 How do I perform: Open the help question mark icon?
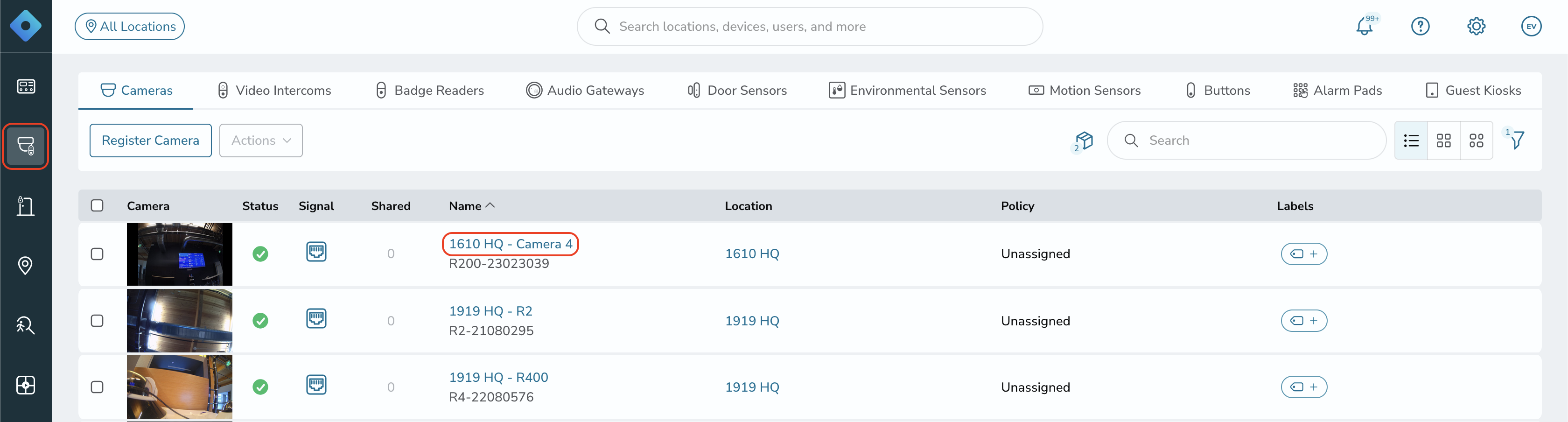[x=1420, y=26]
